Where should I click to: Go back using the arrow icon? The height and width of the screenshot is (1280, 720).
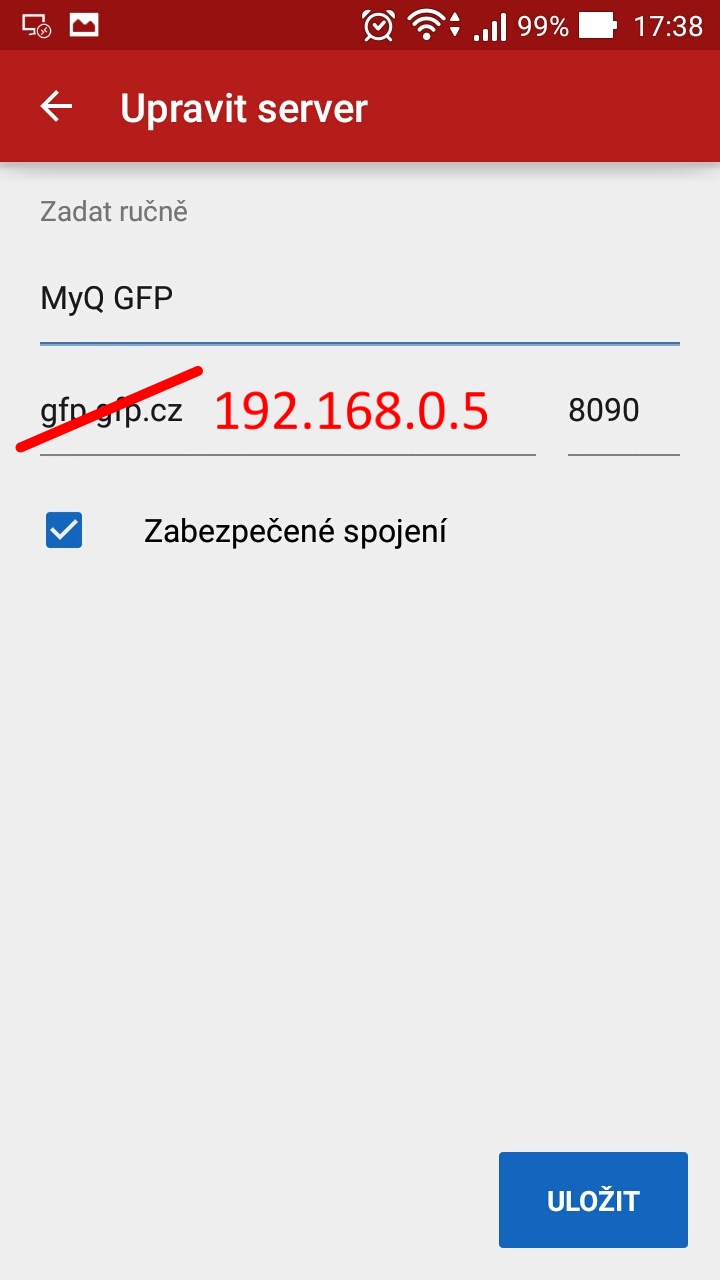(x=56, y=107)
